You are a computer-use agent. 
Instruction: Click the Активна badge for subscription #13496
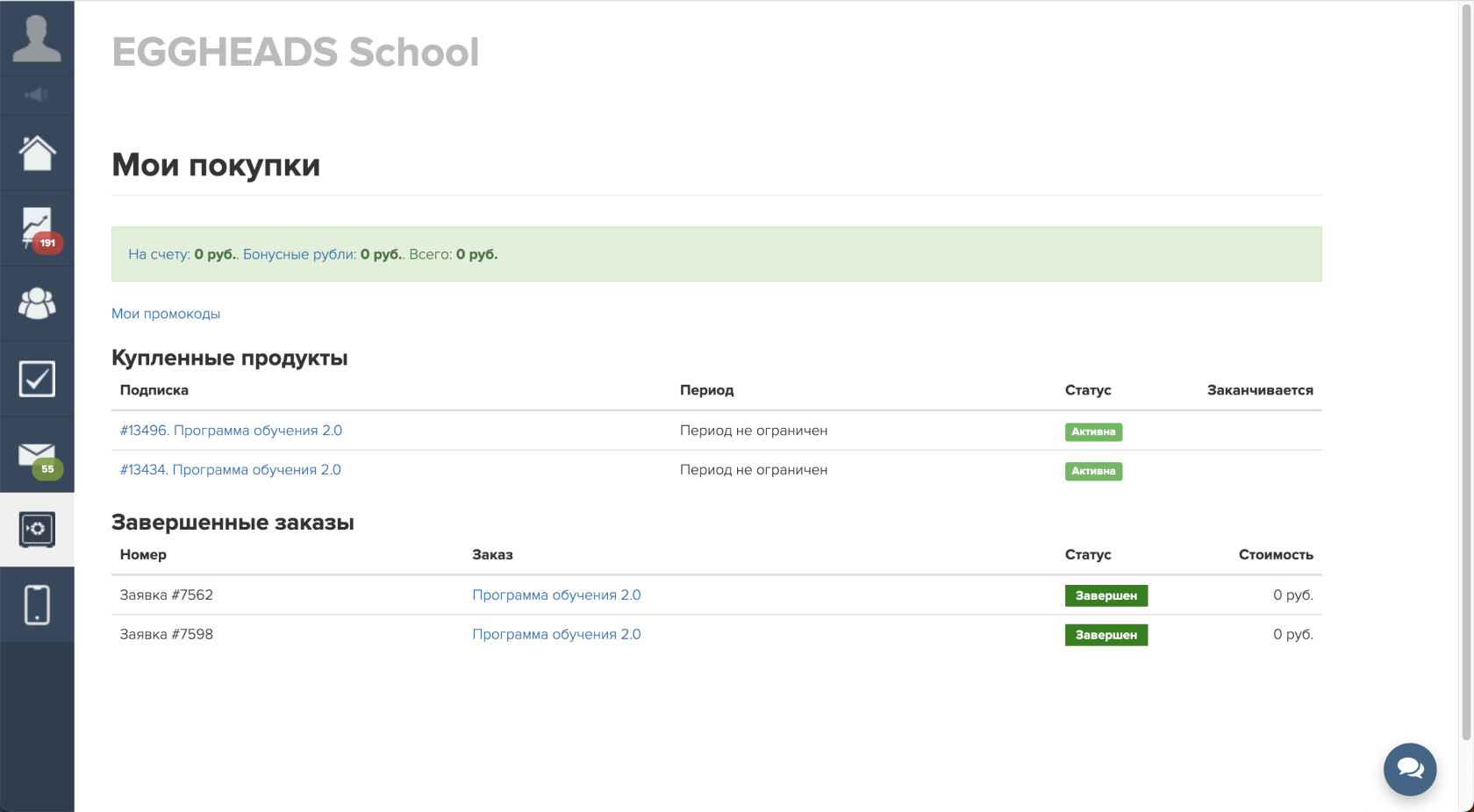1093,431
